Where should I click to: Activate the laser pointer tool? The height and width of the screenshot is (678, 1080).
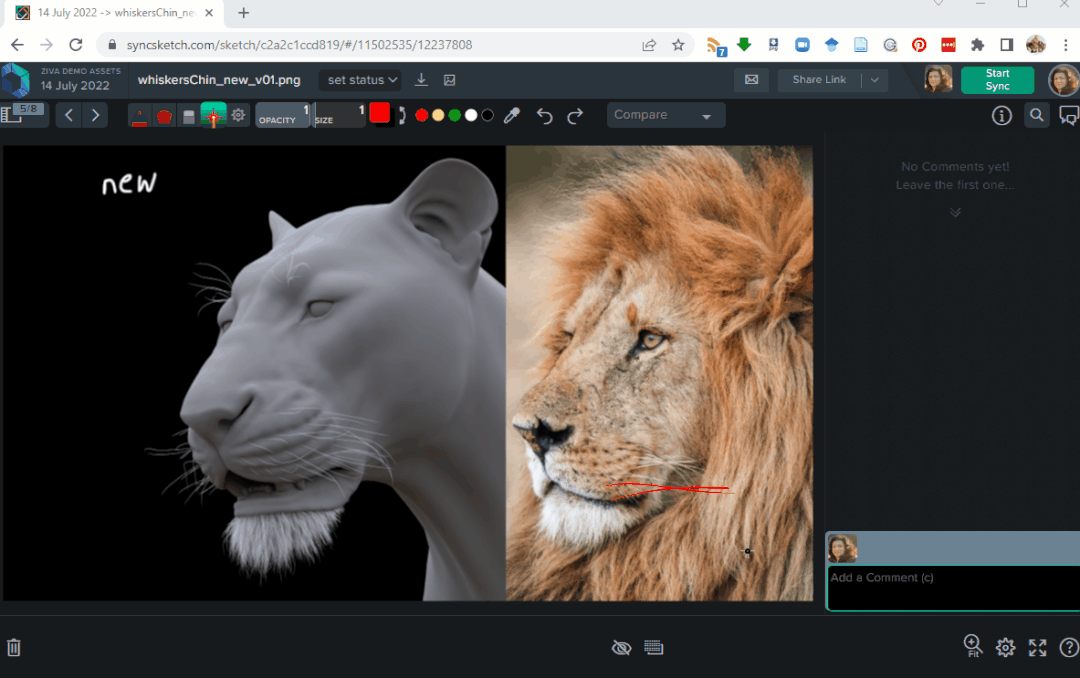click(x=212, y=114)
